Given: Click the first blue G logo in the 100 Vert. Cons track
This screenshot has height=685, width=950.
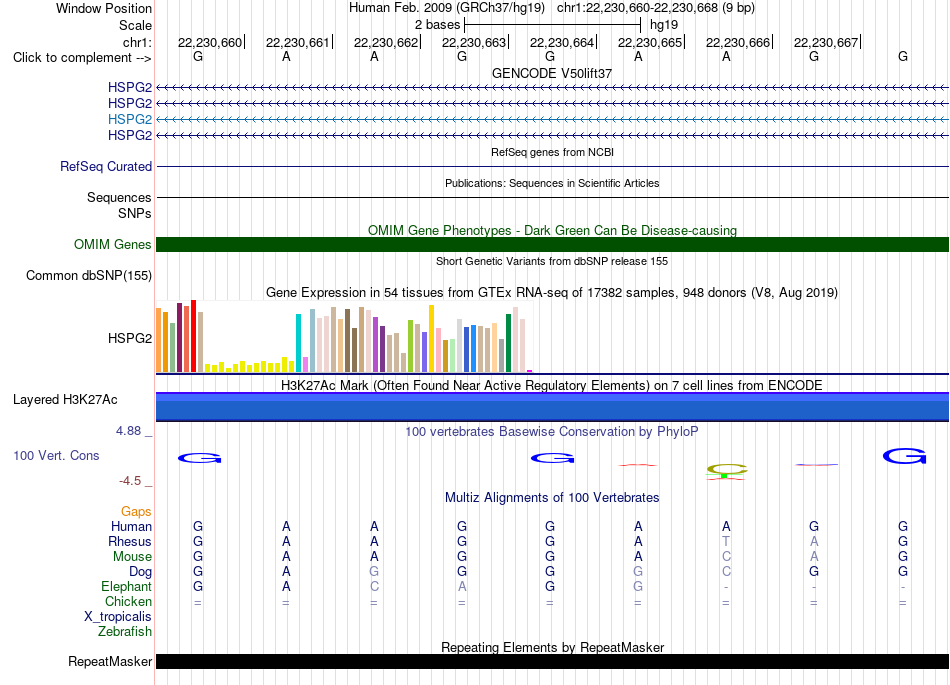Looking at the screenshot, I should (x=199, y=458).
